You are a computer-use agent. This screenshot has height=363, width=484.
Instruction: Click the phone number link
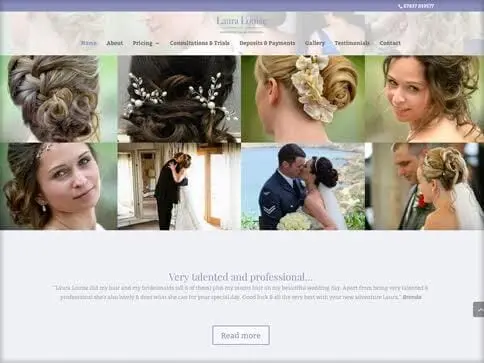[x=419, y=6]
